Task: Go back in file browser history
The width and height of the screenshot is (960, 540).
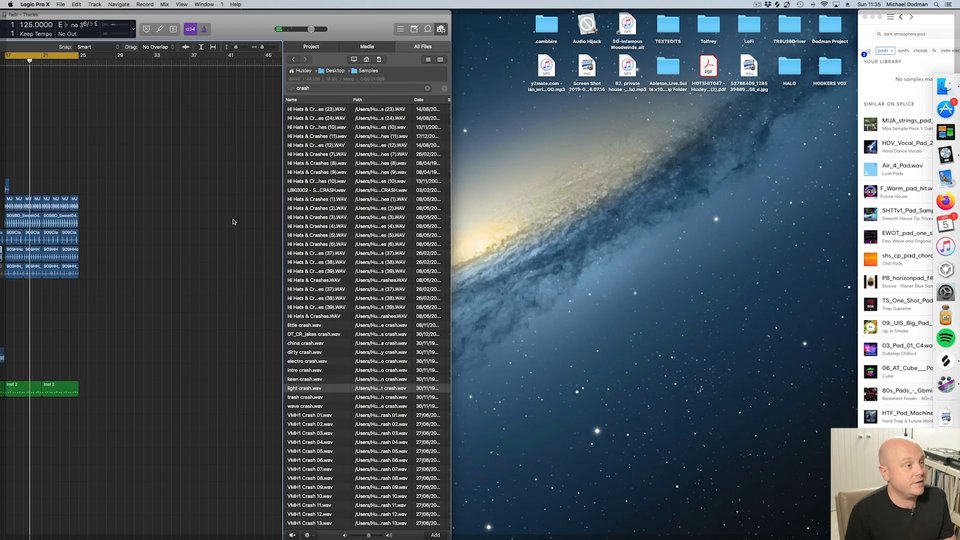Action: point(293,59)
